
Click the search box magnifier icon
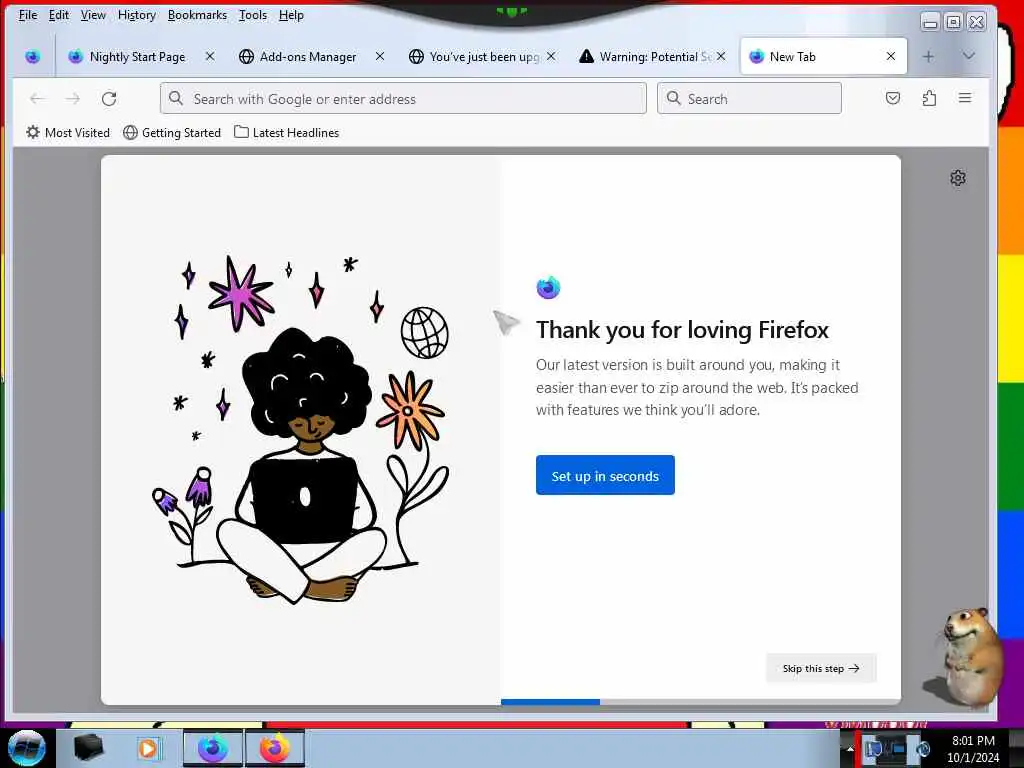(x=673, y=98)
